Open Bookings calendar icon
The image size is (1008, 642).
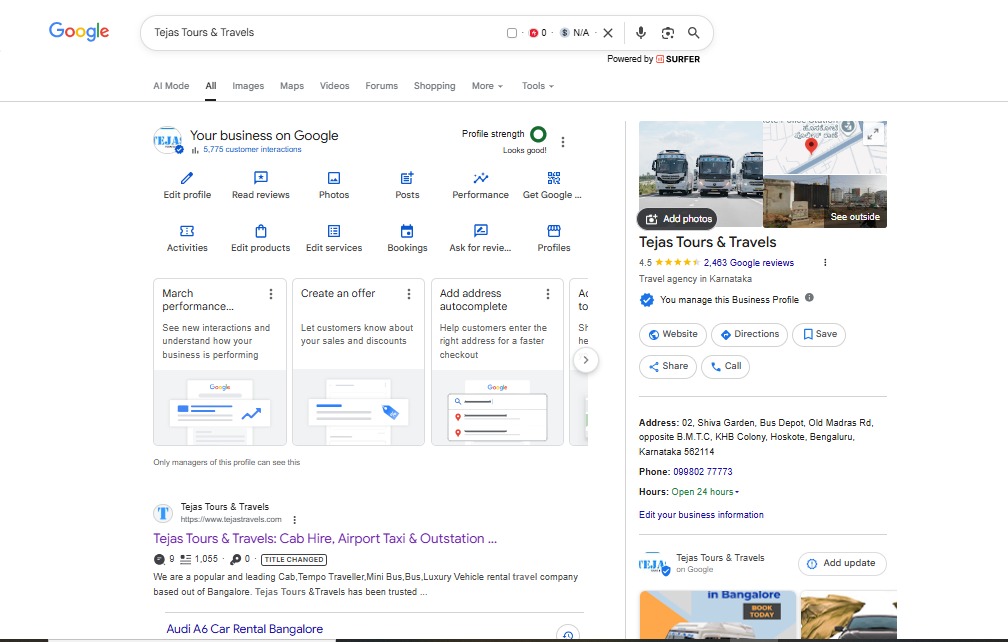coord(407,231)
